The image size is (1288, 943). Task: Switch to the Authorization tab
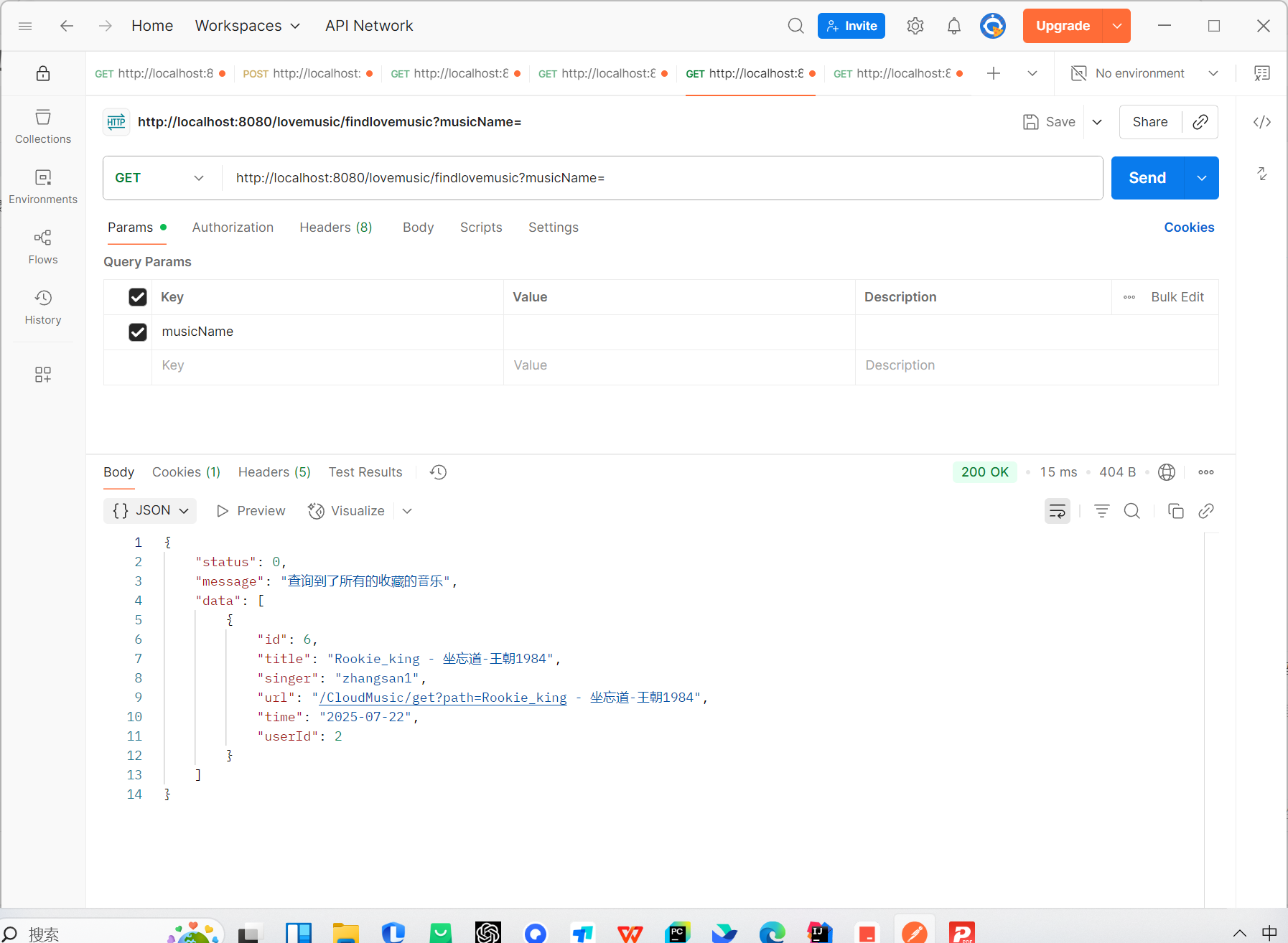(x=233, y=227)
